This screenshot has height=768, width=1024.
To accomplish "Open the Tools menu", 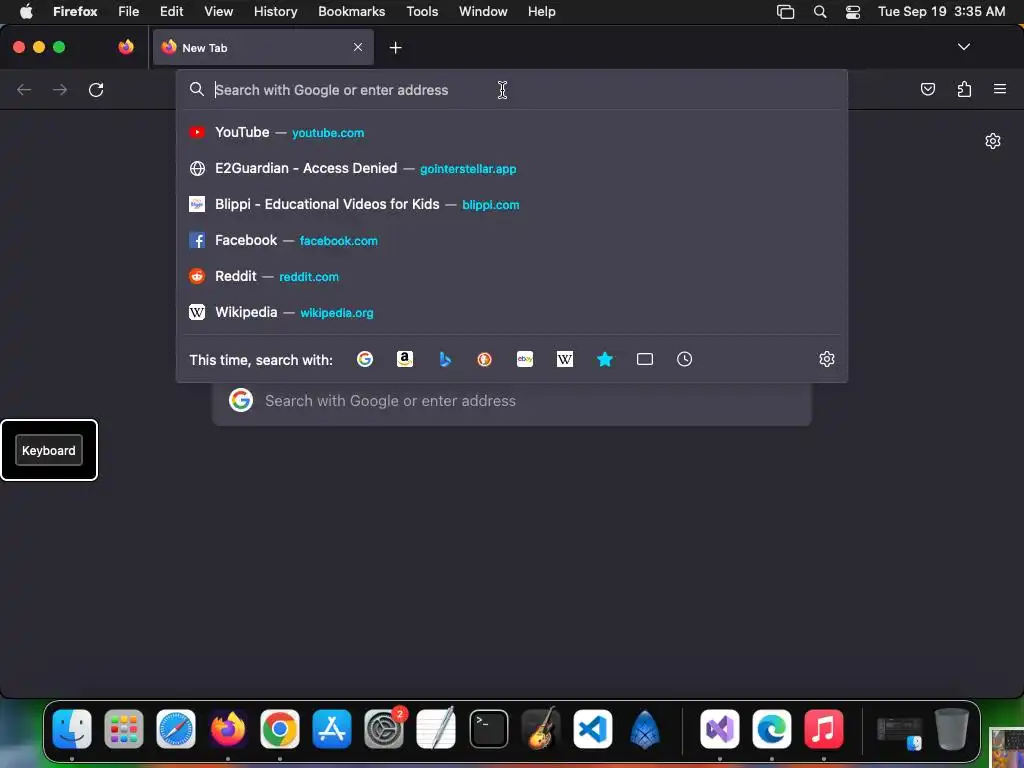I will coord(422,12).
